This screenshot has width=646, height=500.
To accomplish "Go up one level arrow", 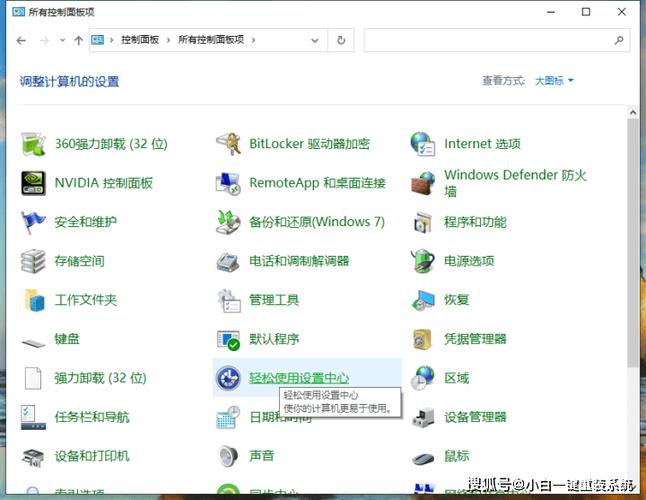I will 79,40.
